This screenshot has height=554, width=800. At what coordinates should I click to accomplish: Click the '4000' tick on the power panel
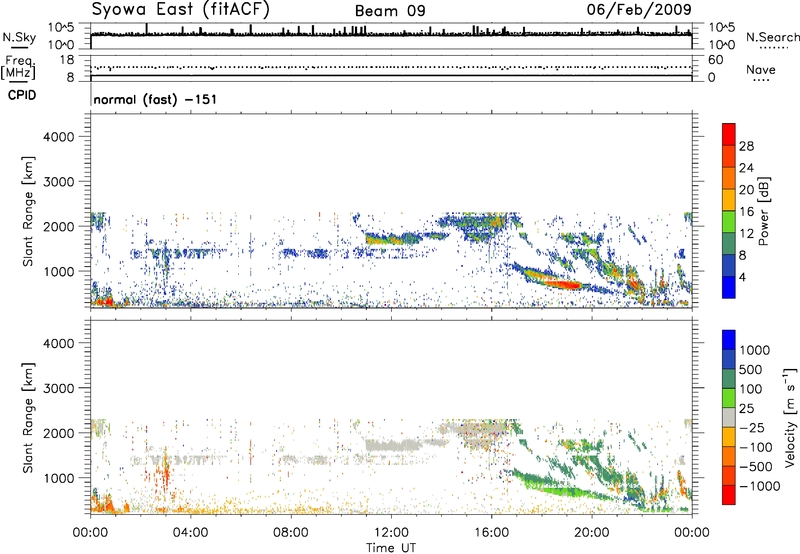pos(58,137)
